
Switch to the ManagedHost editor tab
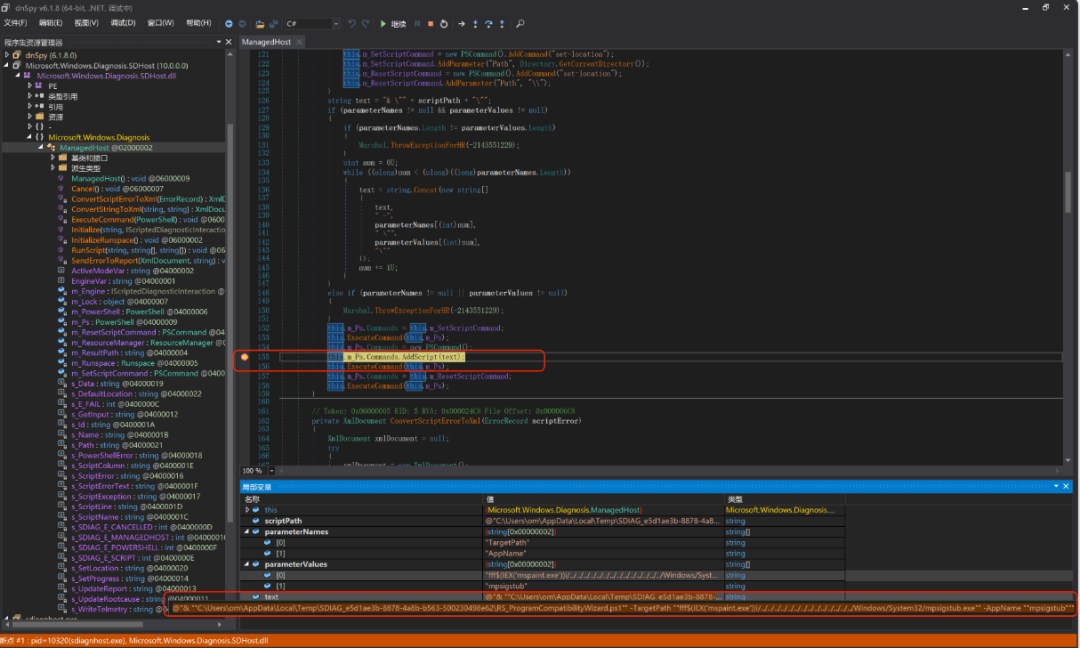pyautogui.click(x=266, y=42)
